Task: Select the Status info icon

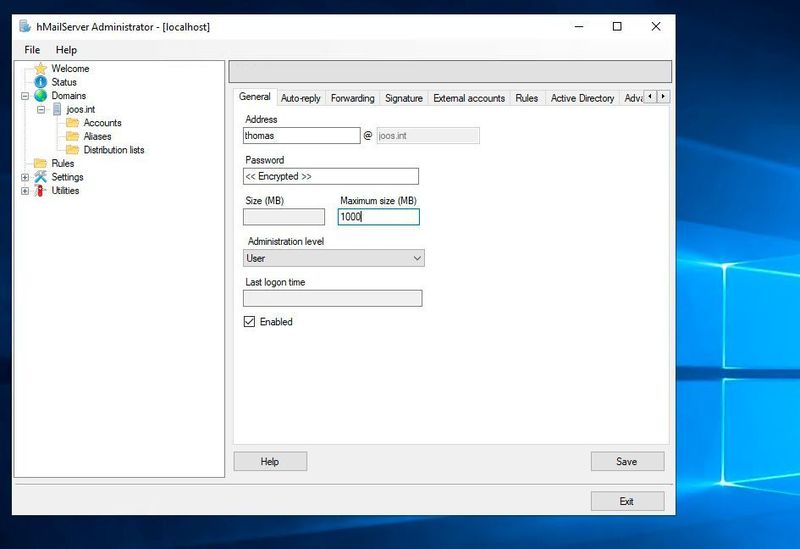Action: (41, 82)
